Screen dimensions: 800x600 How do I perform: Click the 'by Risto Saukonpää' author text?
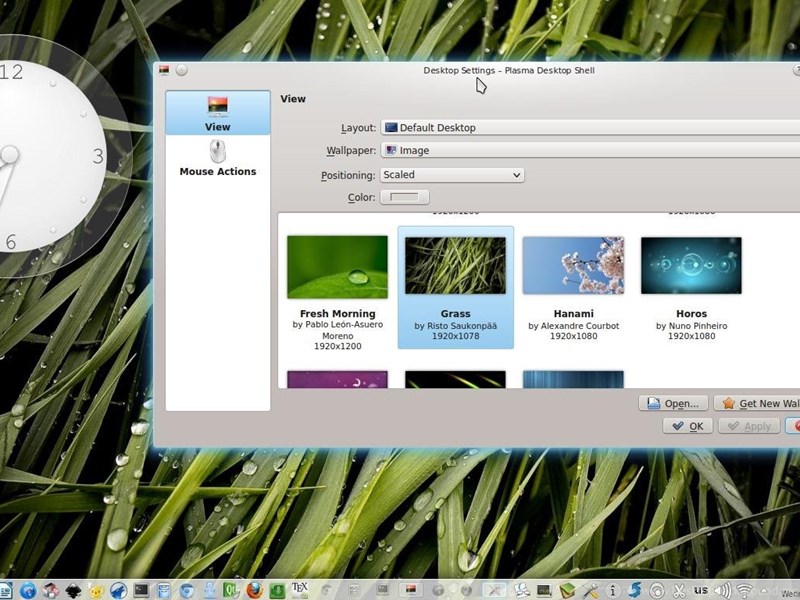[456, 326]
